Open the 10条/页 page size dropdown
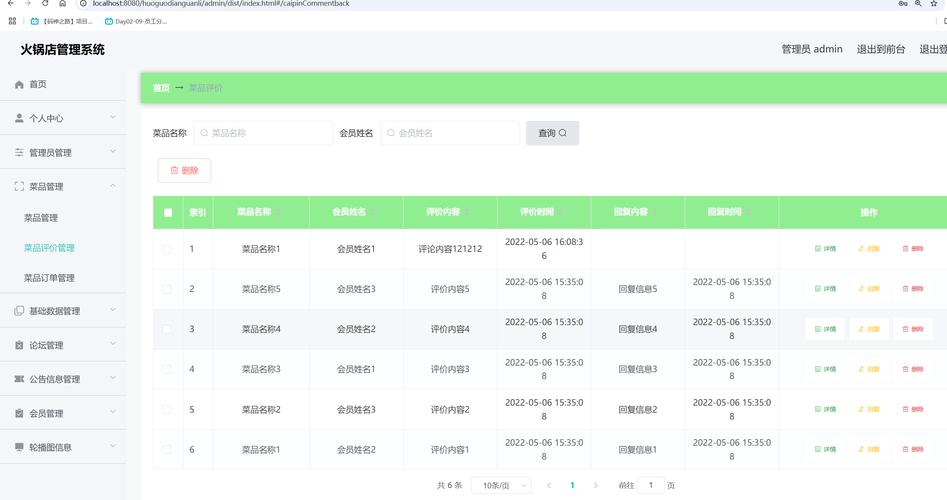This screenshot has width=947, height=500. click(500, 485)
